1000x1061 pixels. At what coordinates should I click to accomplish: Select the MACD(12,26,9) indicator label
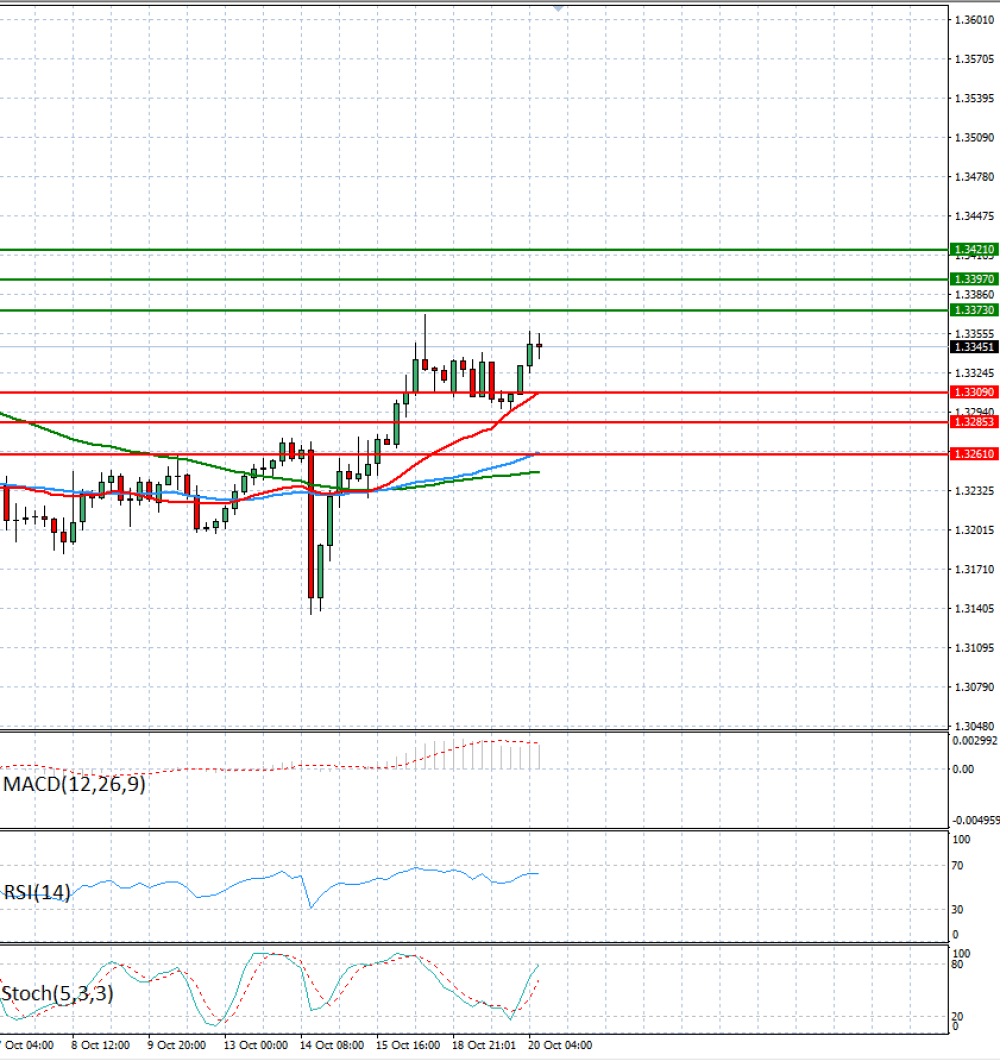[74, 784]
